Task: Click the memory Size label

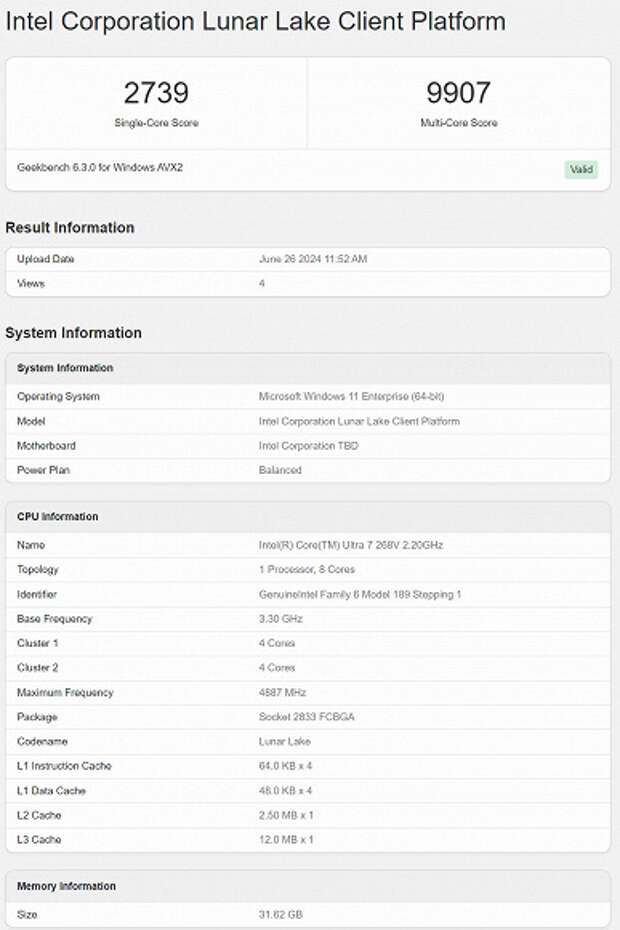Action: click(x=27, y=915)
